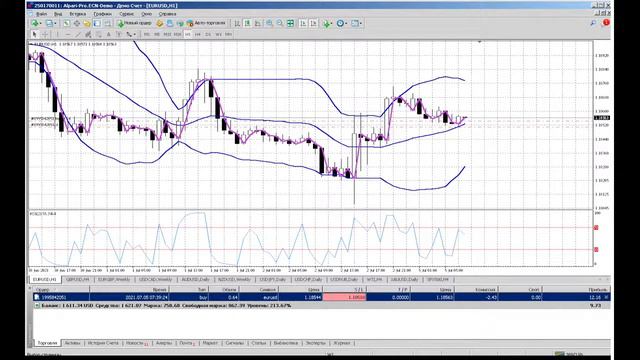Viewport: 640px width, 360px height.
Task: Switch timeframe to M15
Action: pyautogui.click(x=167, y=34)
